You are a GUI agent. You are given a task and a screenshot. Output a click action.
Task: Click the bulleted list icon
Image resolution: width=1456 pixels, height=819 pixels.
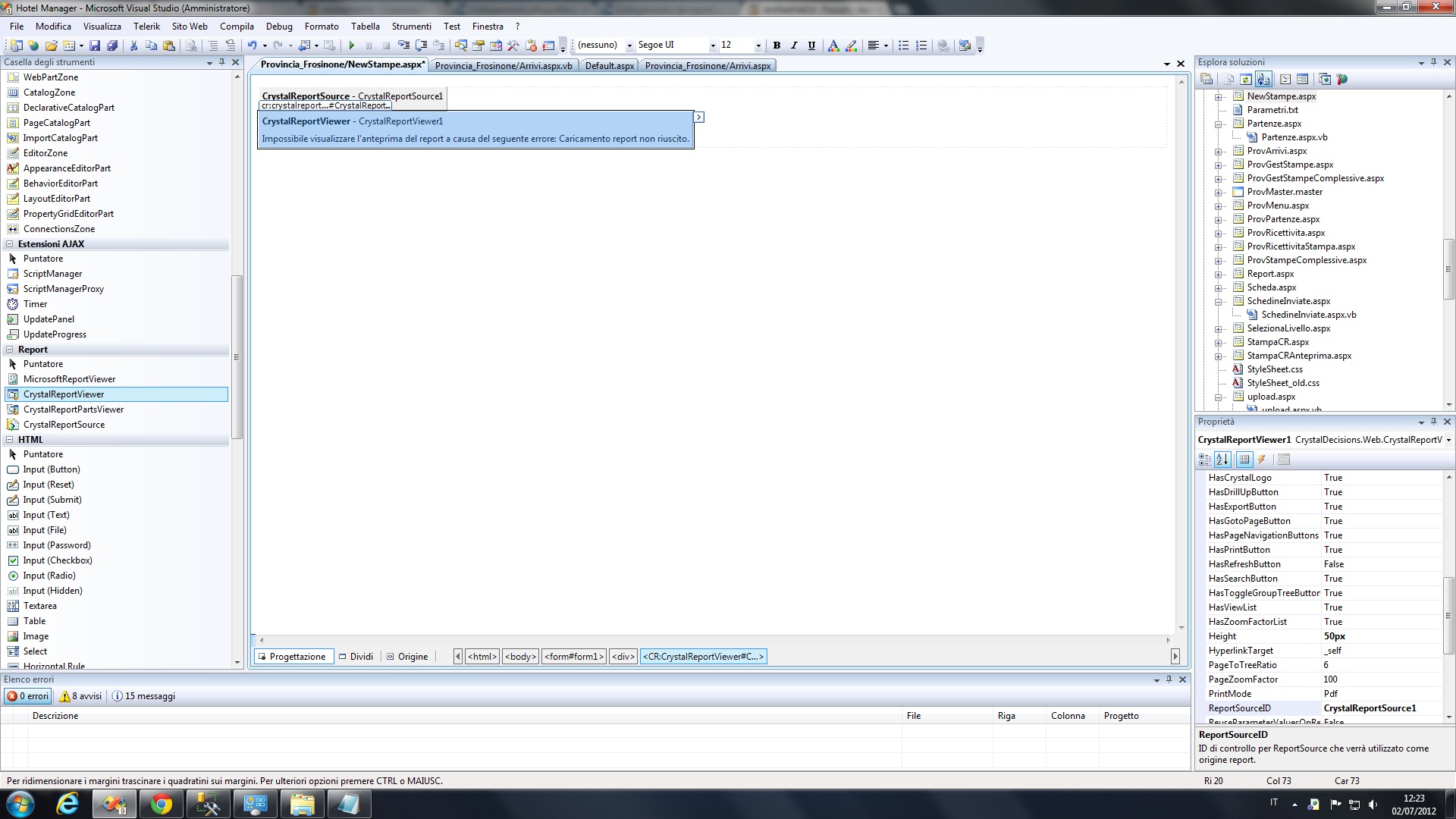tap(903, 45)
